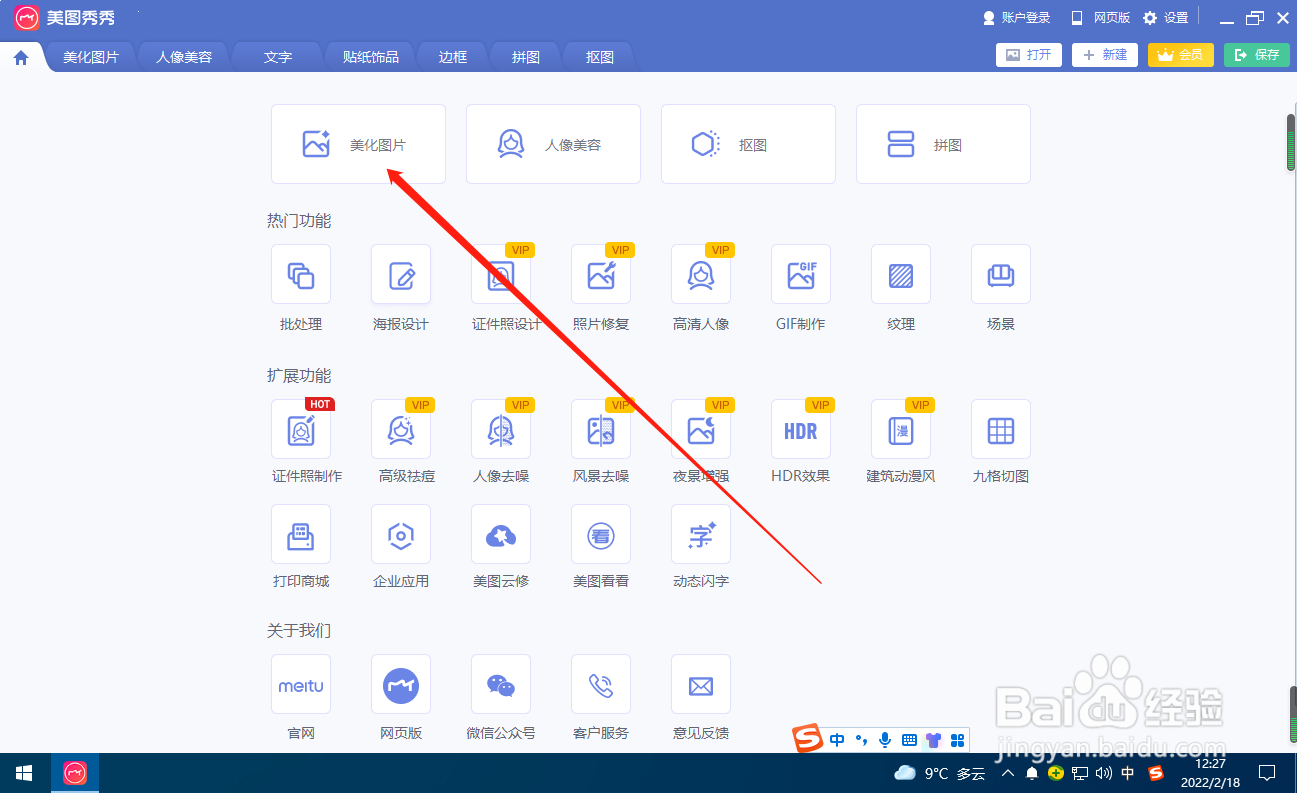Select the 夜景增强 night scene enhancement
Image resolution: width=1297 pixels, height=793 pixels.
coord(700,440)
